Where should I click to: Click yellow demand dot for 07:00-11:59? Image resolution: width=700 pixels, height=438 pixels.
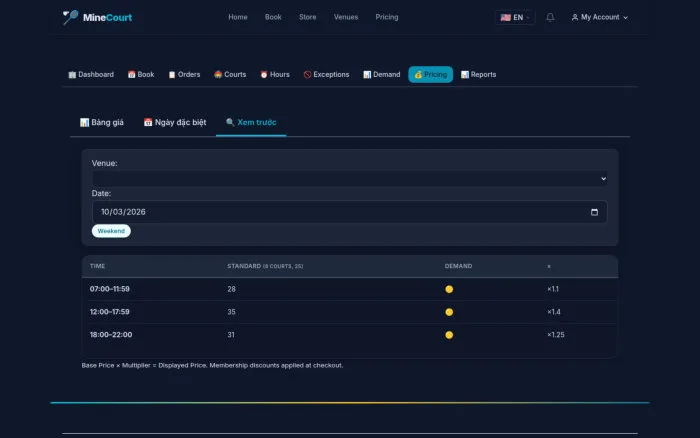pos(449,289)
